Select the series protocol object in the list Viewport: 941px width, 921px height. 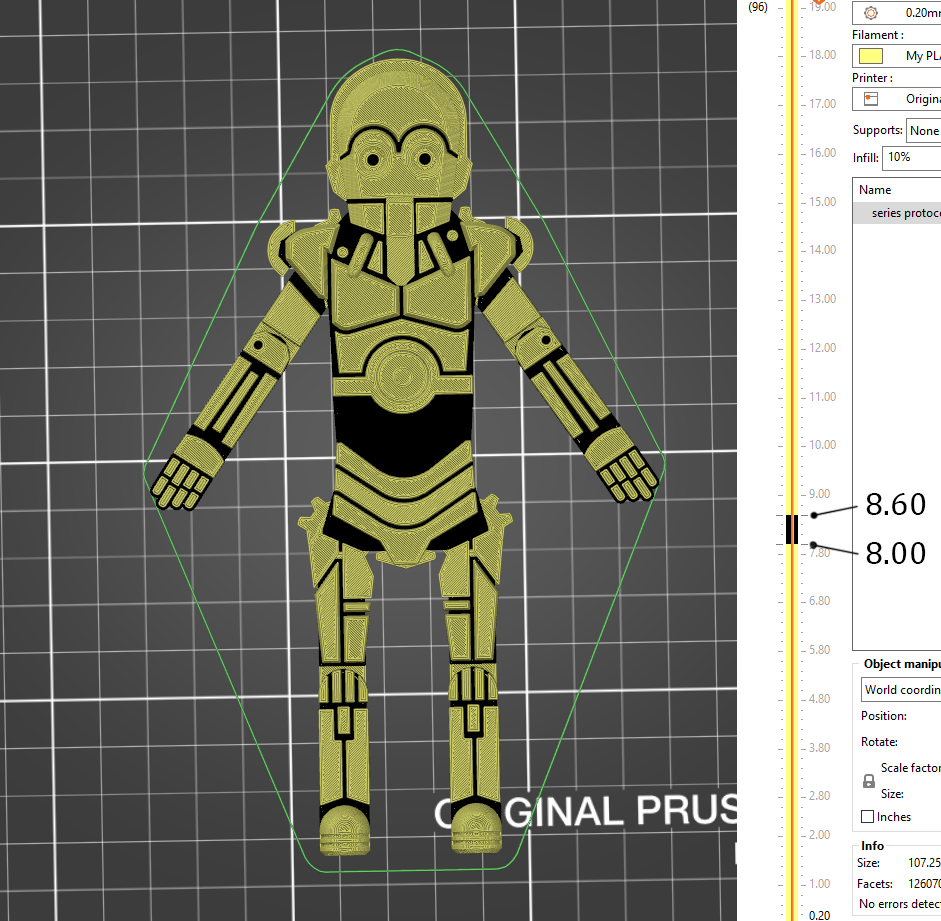click(x=897, y=213)
